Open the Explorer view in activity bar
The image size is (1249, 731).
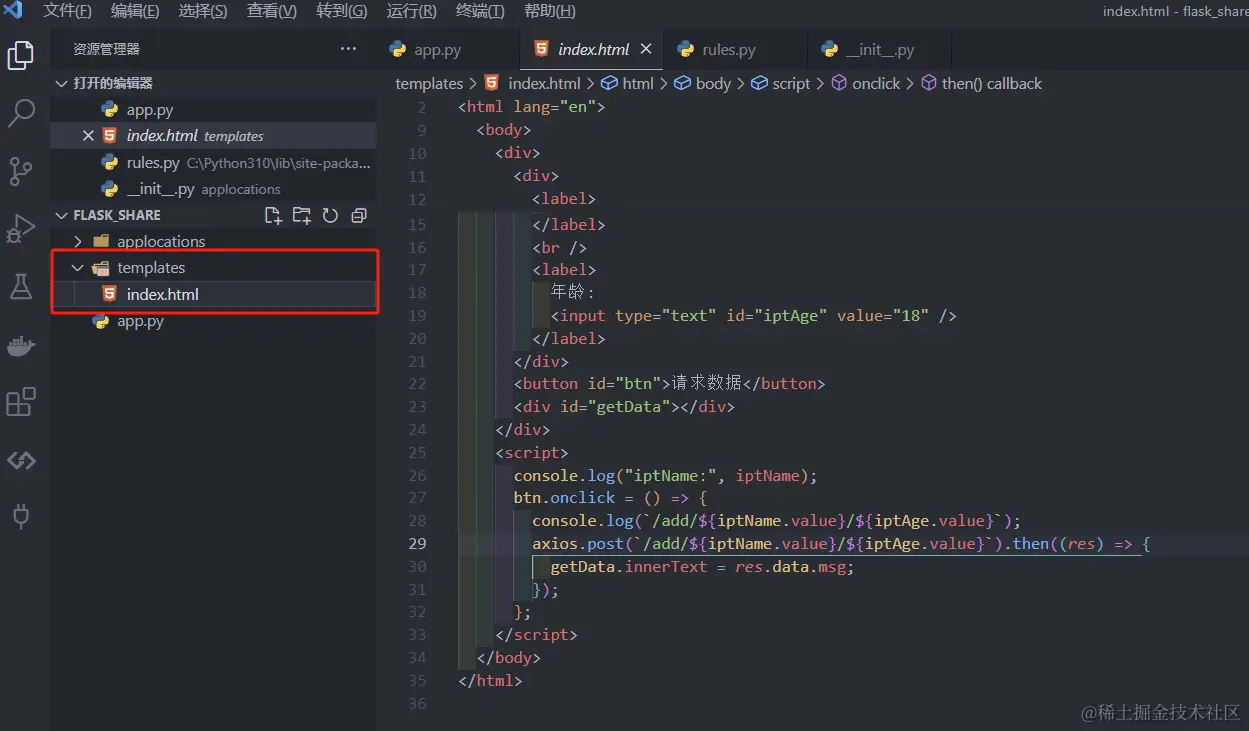[x=21, y=56]
